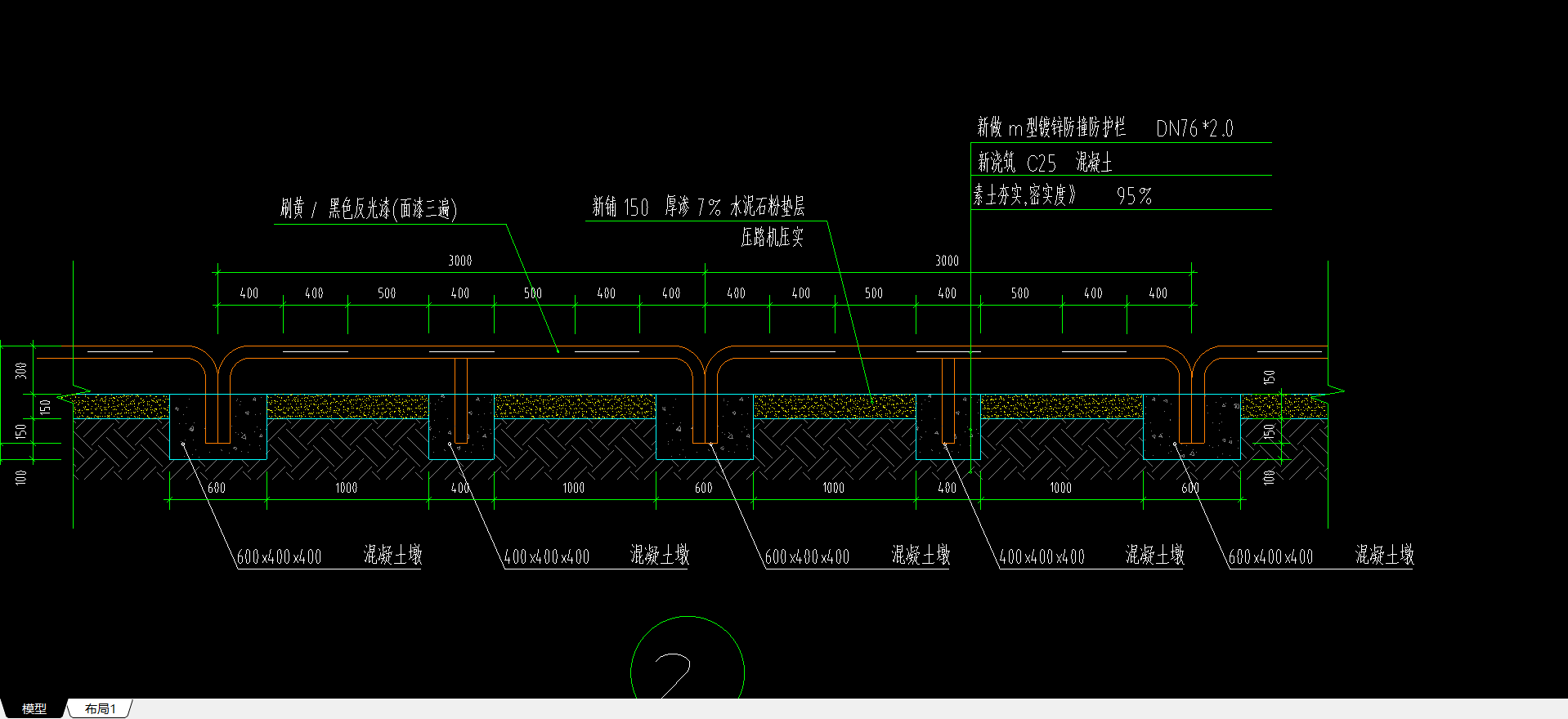1568x719 pixels.
Task: Select the DN76*2.0 guardrail annotation text
Action: click(x=1194, y=128)
